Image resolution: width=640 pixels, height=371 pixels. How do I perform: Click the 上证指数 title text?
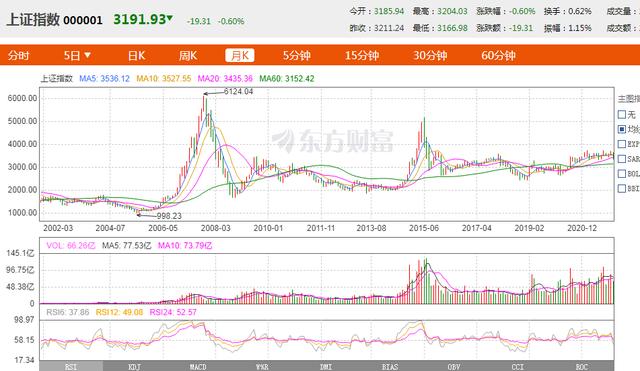click(33, 20)
